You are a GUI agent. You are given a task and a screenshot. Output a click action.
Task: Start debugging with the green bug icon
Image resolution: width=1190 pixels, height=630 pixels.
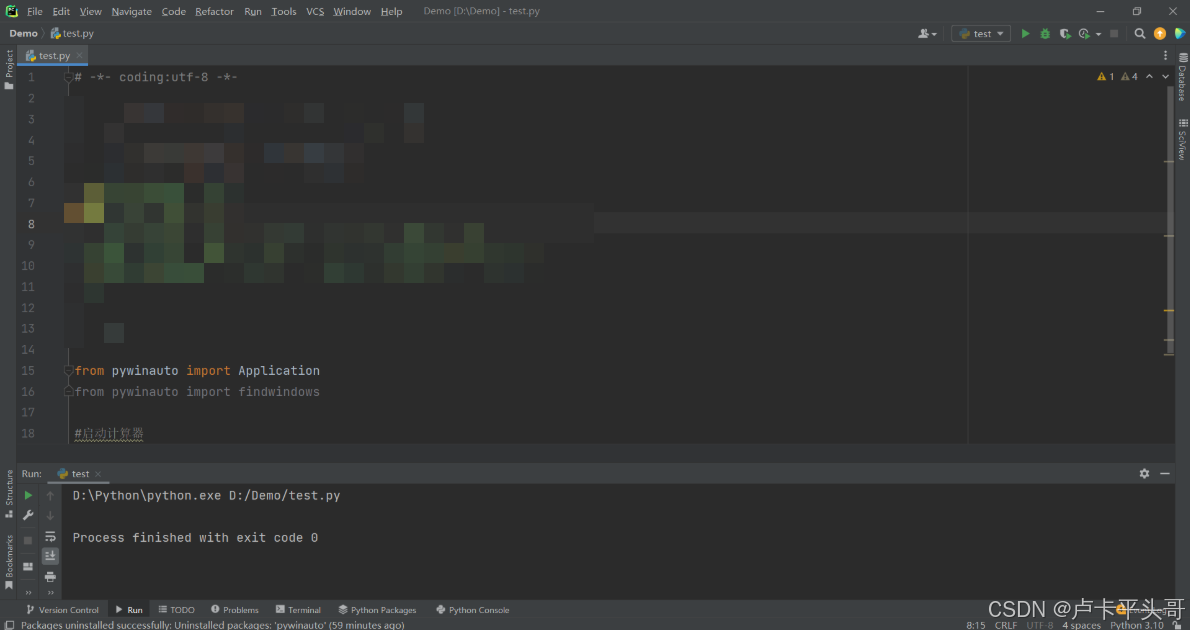coord(1045,33)
